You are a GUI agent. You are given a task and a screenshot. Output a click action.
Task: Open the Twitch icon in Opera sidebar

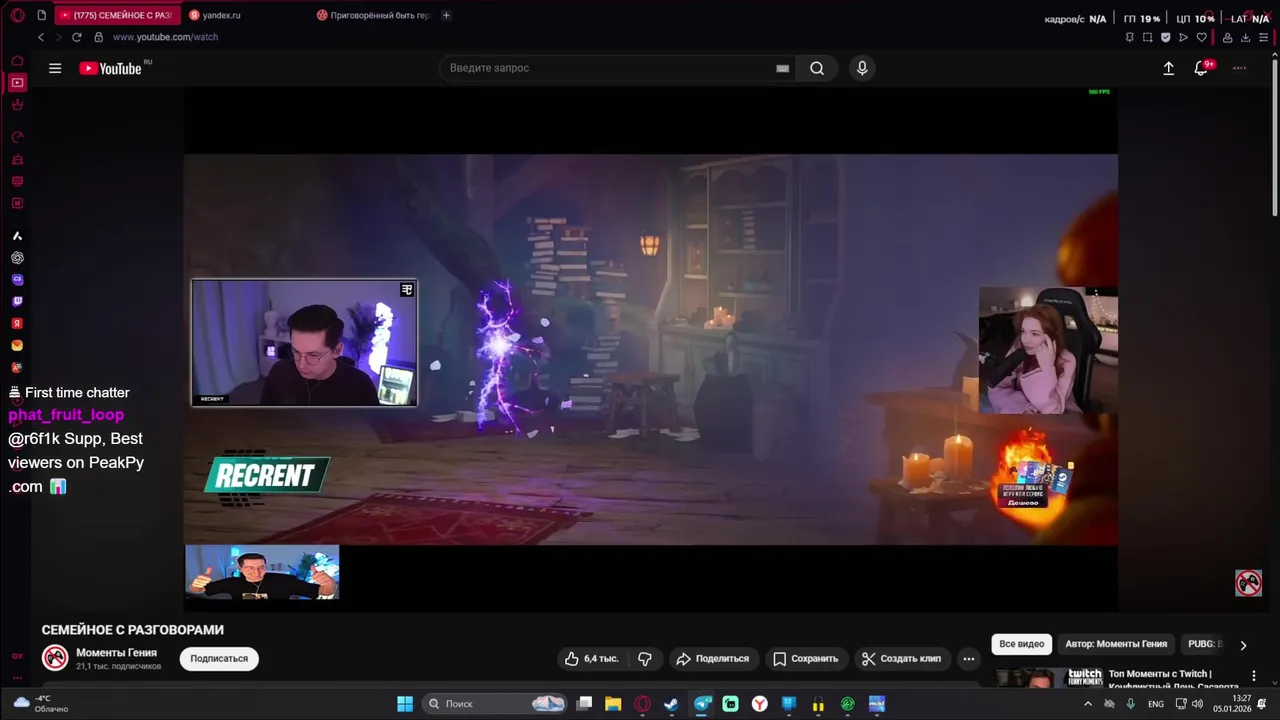(x=17, y=301)
